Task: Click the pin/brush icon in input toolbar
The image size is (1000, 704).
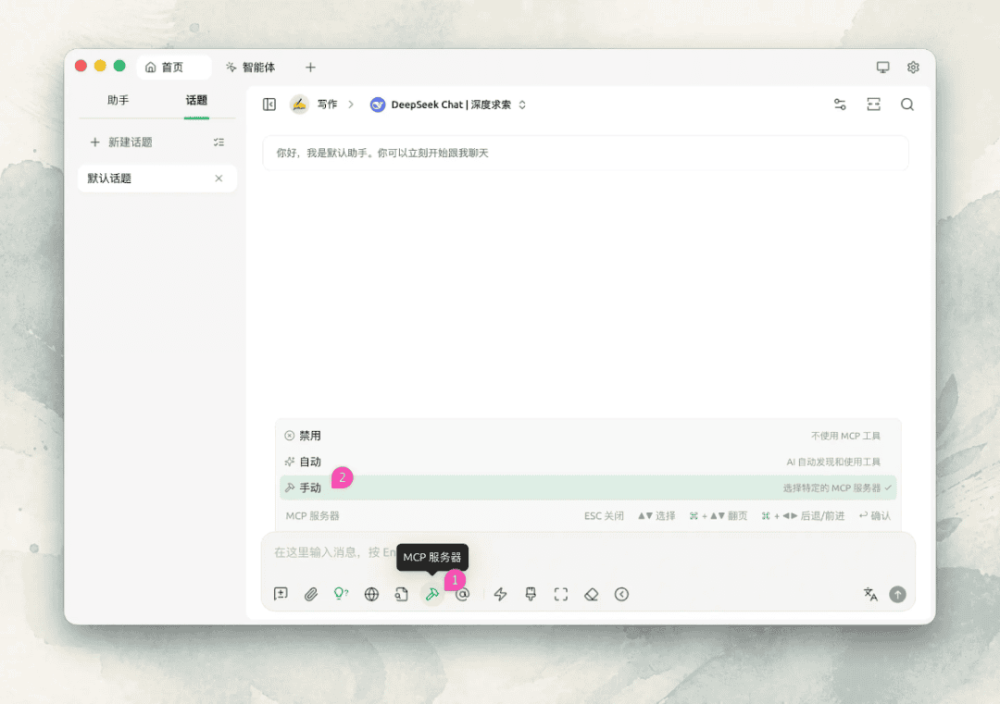Action: [531, 594]
